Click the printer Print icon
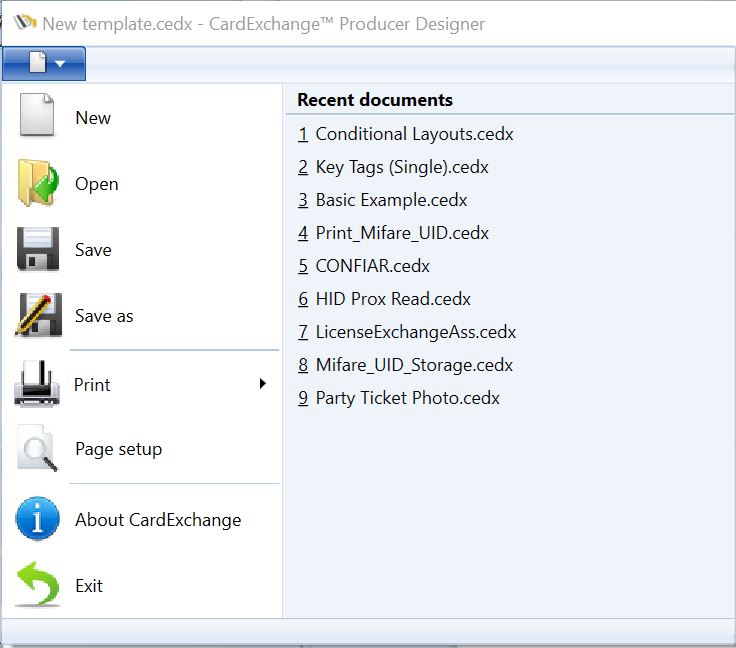The width and height of the screenshot is (736, 648). pyautogui.click(x=37, y=383)
